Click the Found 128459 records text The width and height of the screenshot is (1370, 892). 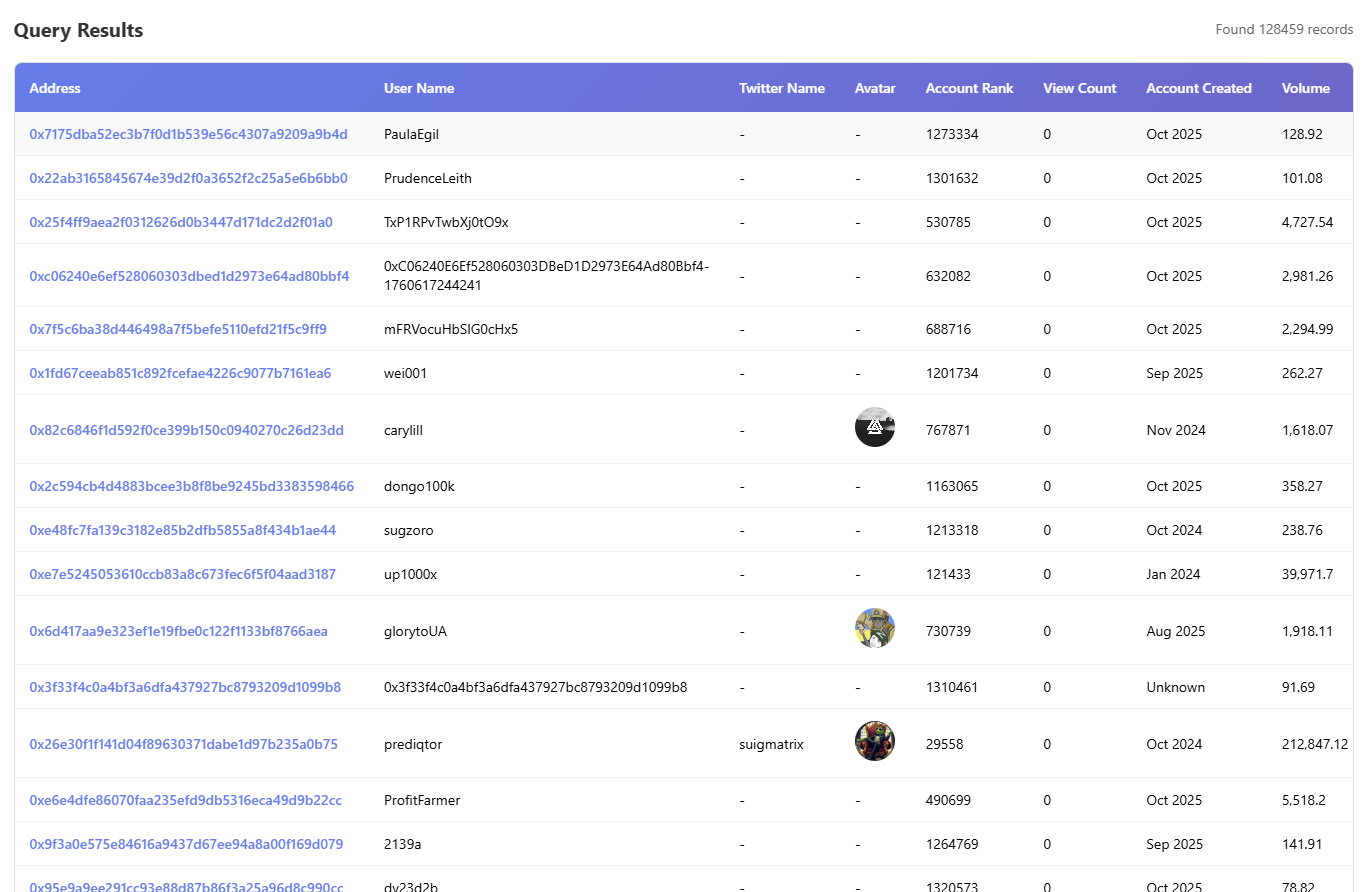click(1283, 29)
